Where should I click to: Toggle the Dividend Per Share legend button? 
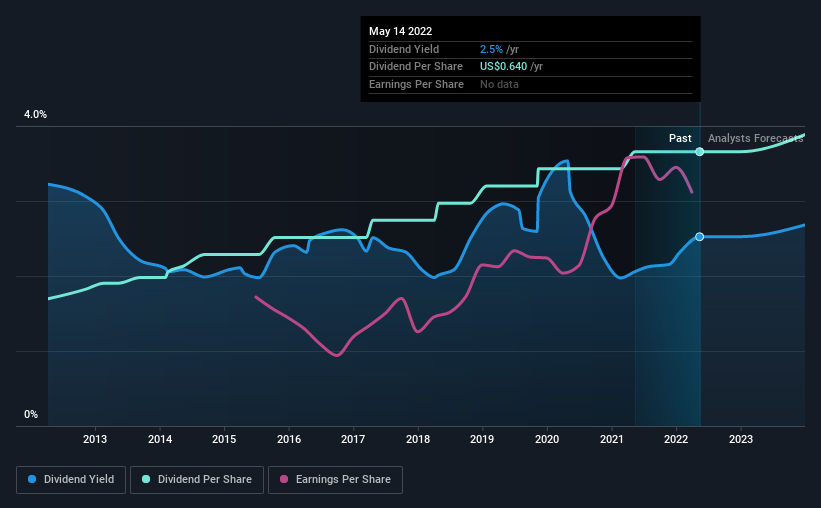click(197, 480)
